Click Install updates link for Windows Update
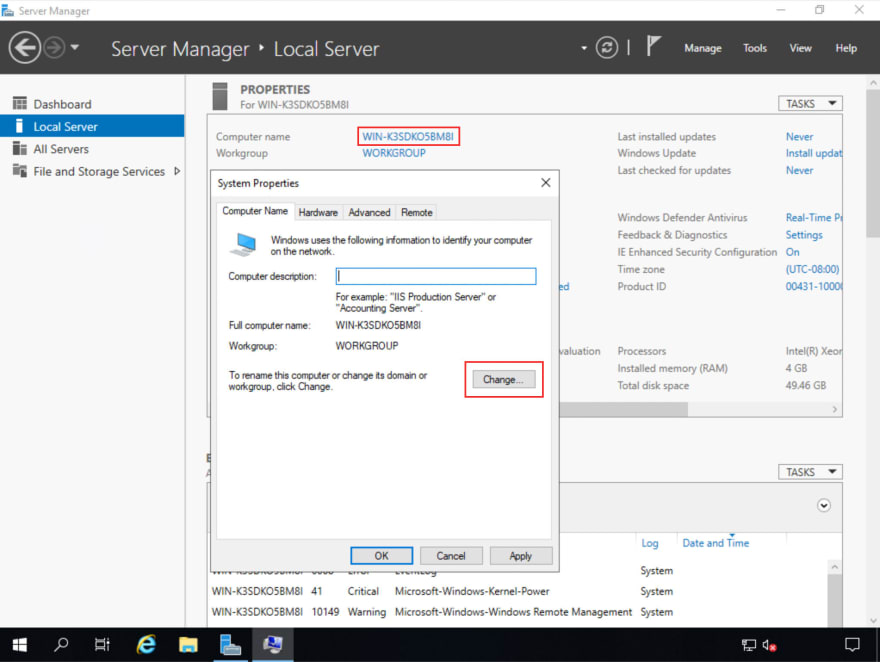Image resolution: width=880 pixels, height=662 pixels. pyautogui.click(x=814, y=153)
